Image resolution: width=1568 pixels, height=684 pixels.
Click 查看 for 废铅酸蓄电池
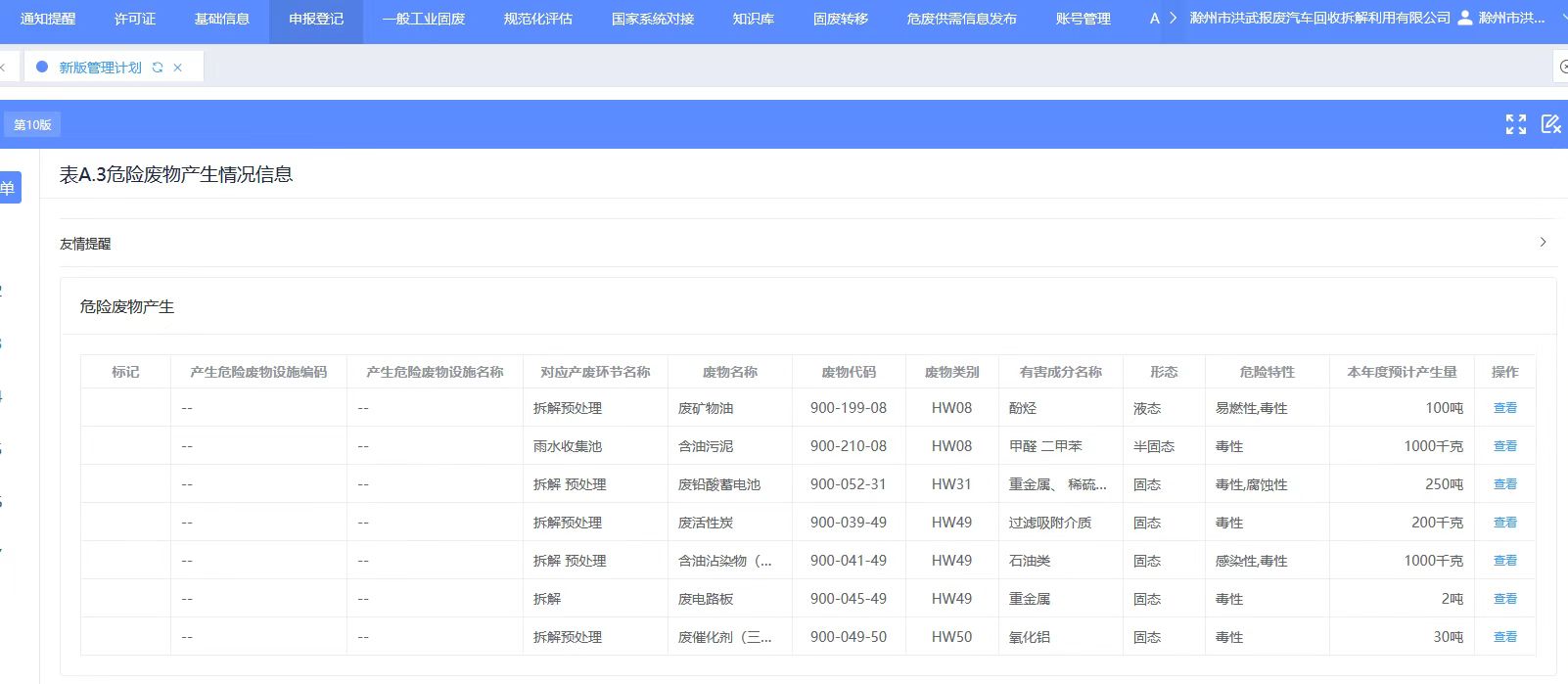[1504, 484]
